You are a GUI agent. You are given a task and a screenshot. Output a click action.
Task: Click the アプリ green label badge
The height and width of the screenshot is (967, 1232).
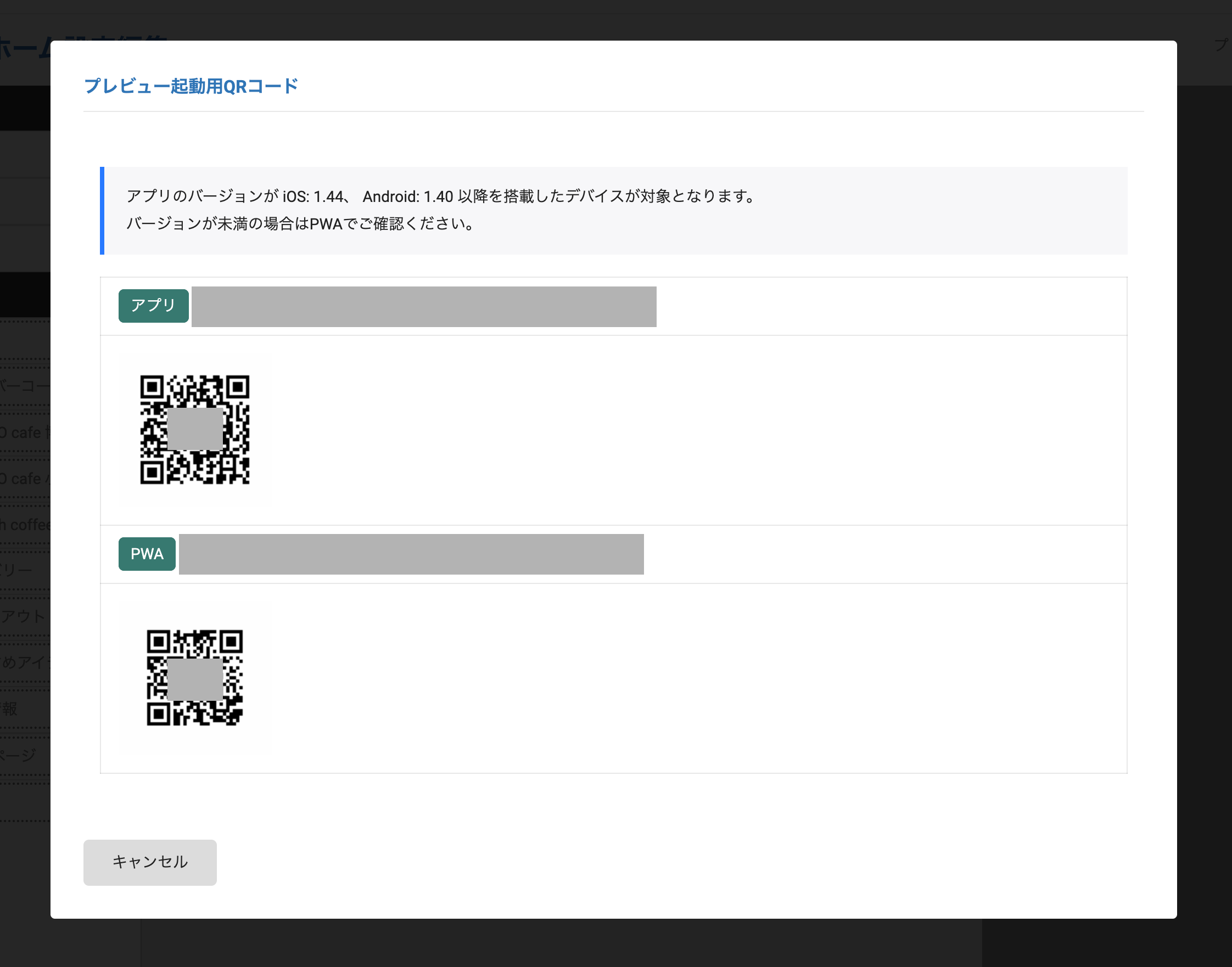154,306
